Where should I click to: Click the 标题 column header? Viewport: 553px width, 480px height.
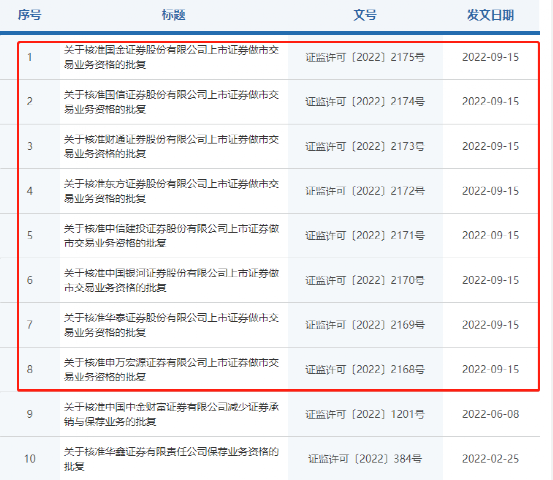pos(174,15)
